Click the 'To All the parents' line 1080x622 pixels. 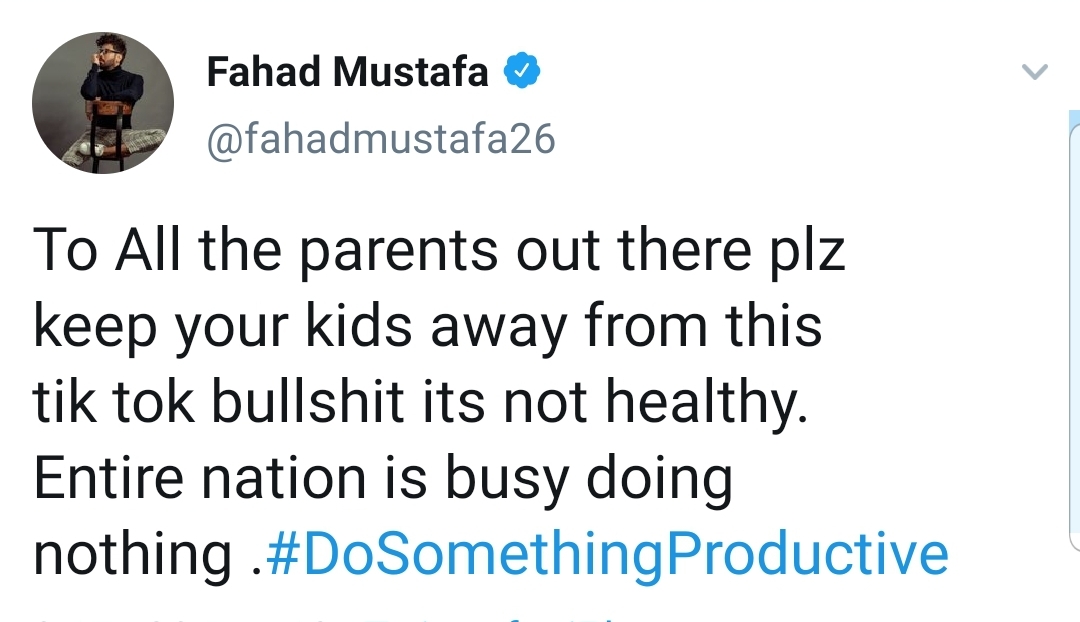click(x=439, y=250)
